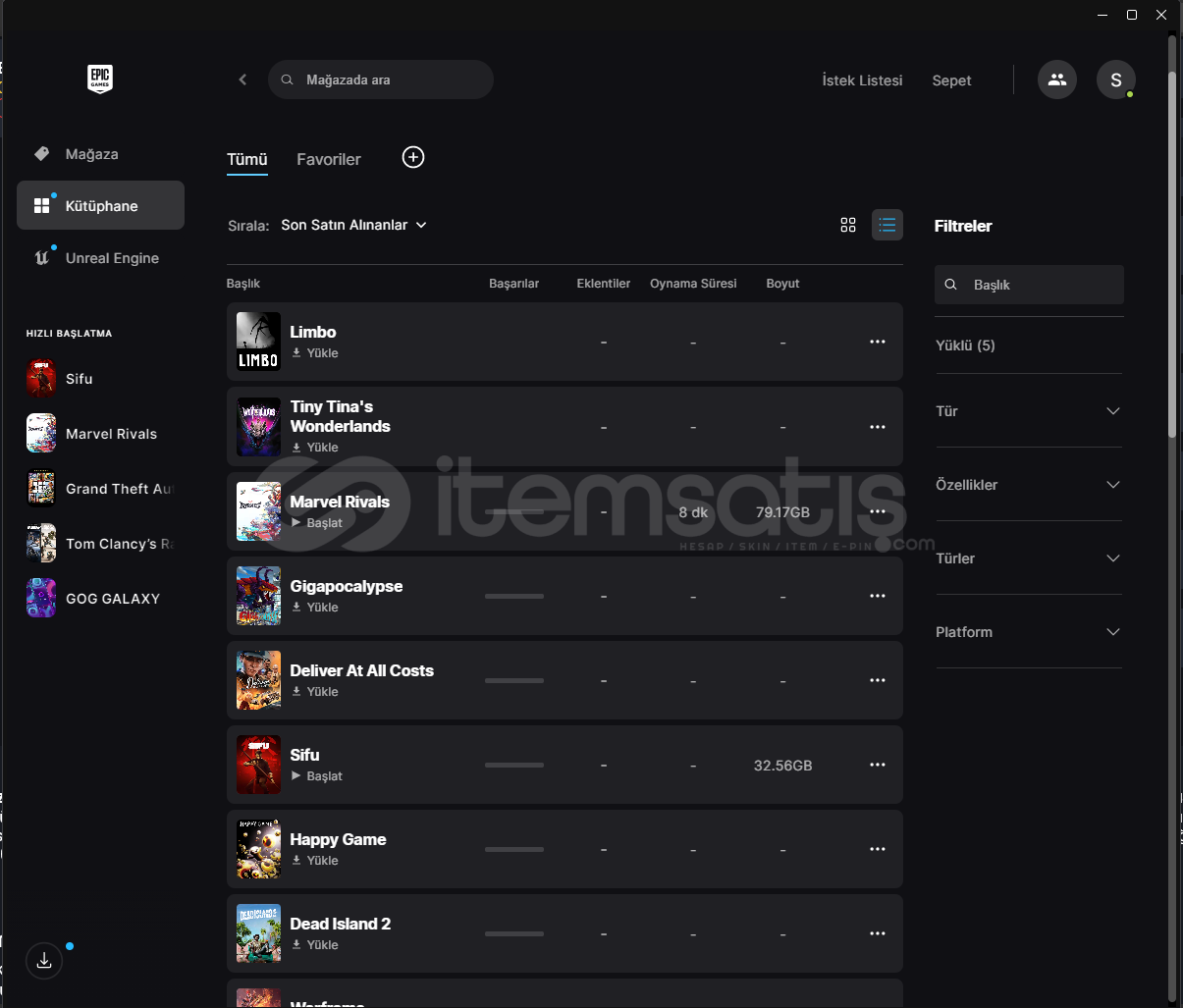The height and width of the screenshot is (1008, 1183).
Task: Go back using the back arrow
Action: click(x=242, y=80)
